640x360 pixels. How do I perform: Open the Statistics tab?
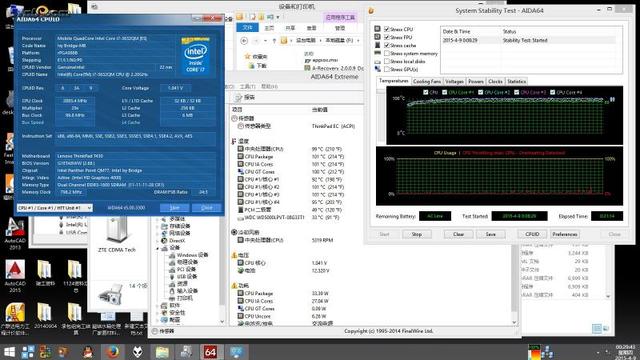pyautogui.click(x=516, y=81)
